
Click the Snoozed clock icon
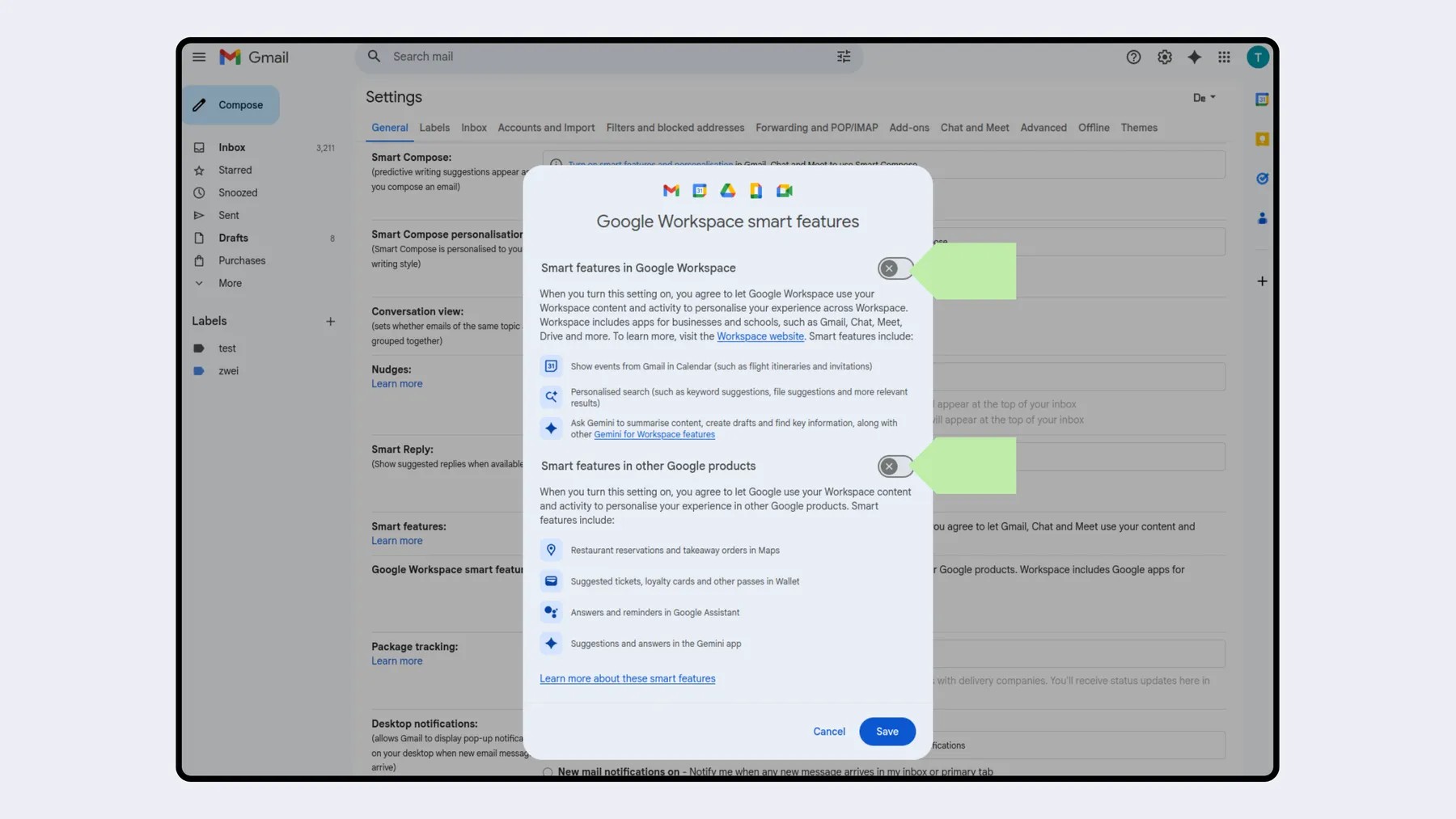tap(199, 193)
